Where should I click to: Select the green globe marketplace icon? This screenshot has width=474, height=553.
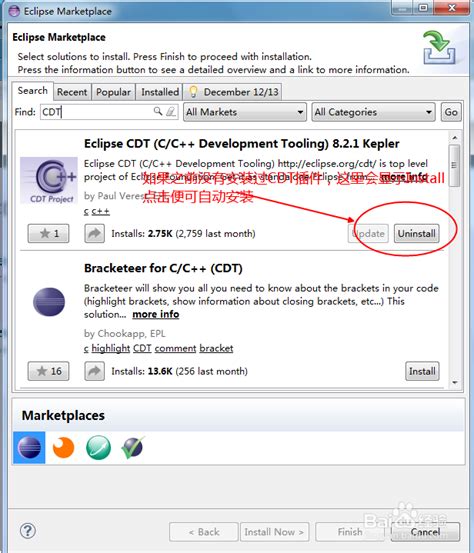(98, 448)
